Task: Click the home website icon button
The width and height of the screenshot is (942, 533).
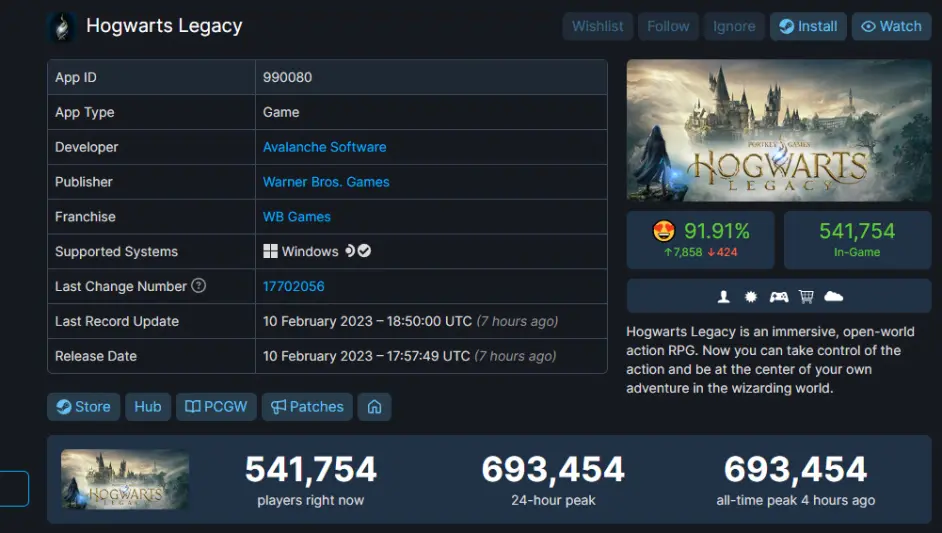Action: 374,407
